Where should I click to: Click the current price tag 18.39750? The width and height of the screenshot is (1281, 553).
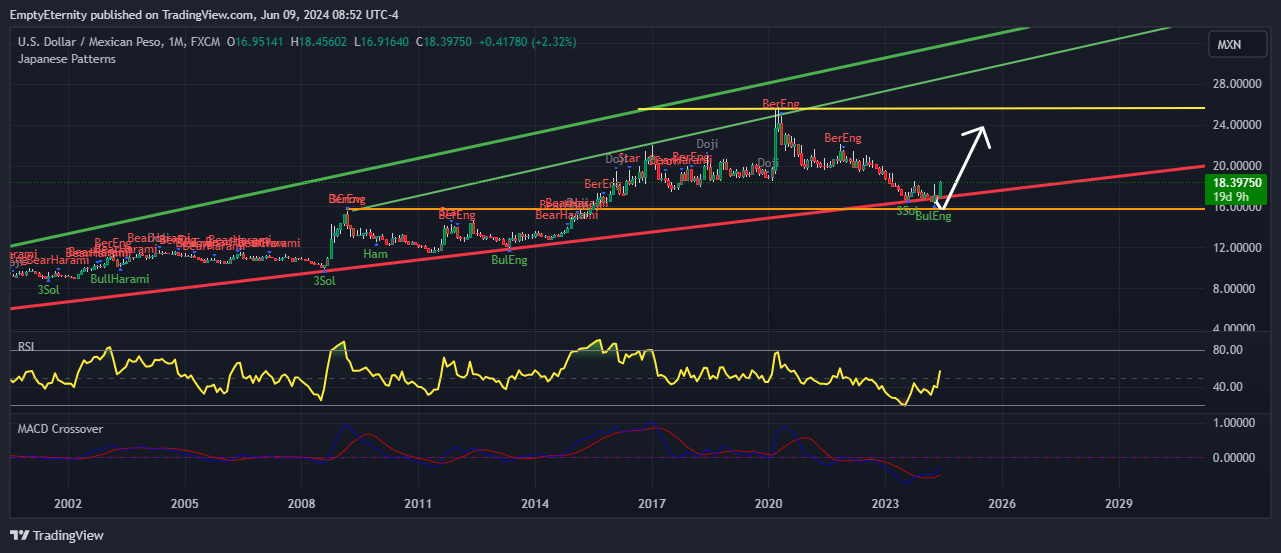pyautogui.click(x=1238, y=183)
